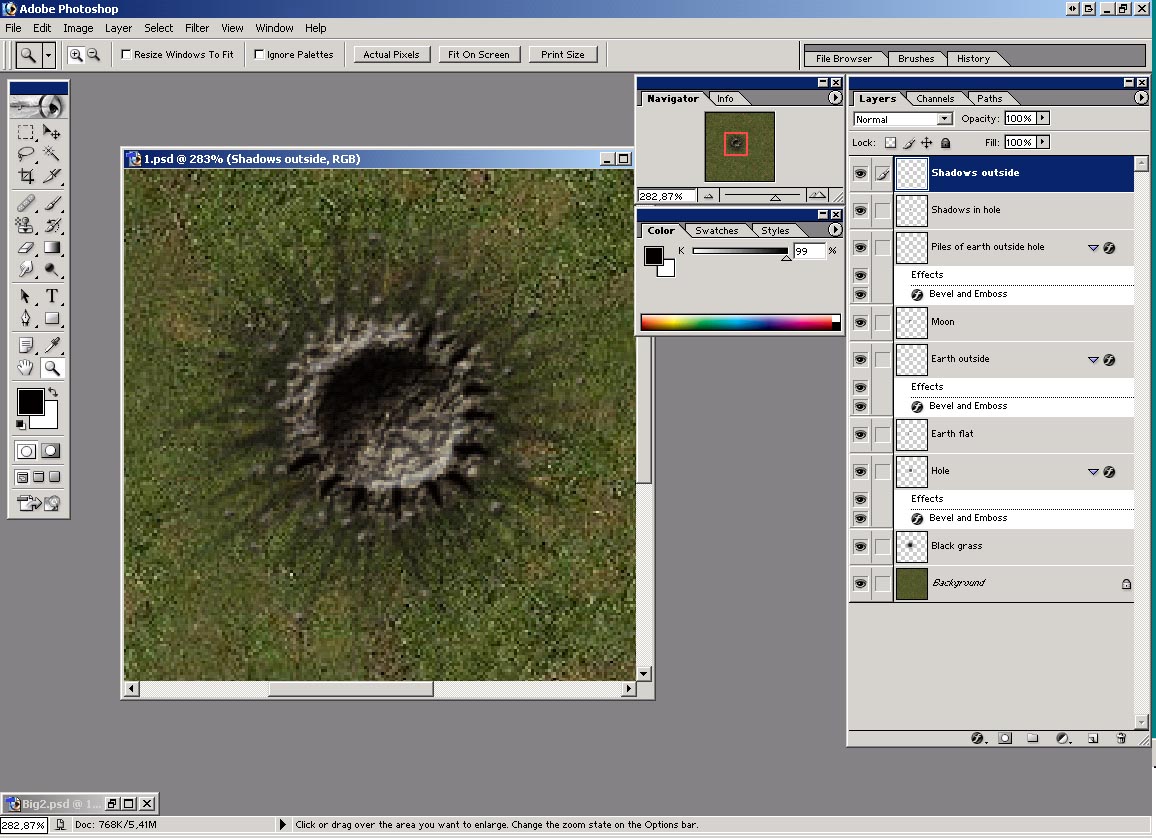Hide the Moon layer
Image resolution: width=1156 pixels, height=838 pixels.
[860, 322]
